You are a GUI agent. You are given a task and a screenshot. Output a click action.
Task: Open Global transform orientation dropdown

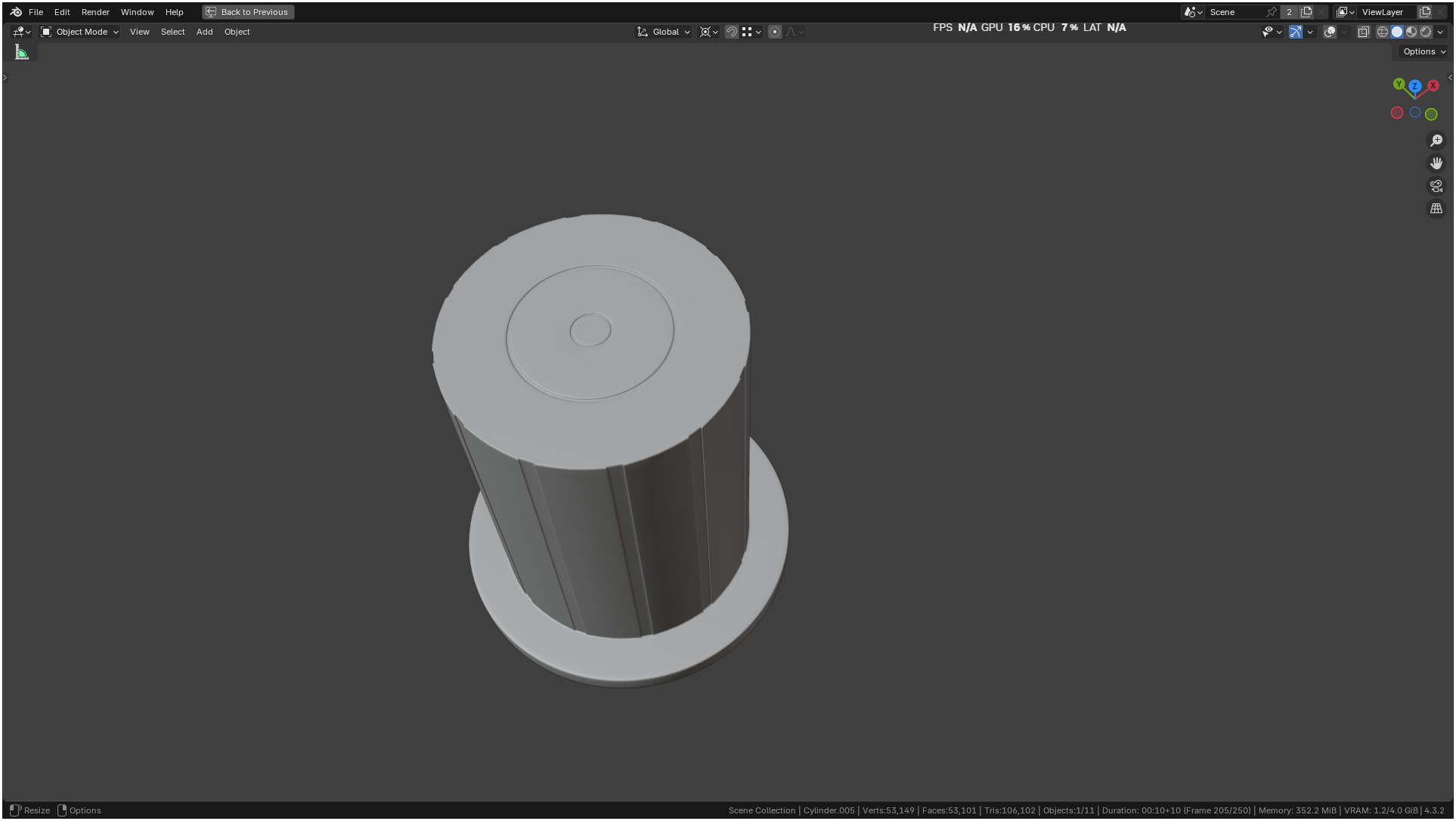664,32
